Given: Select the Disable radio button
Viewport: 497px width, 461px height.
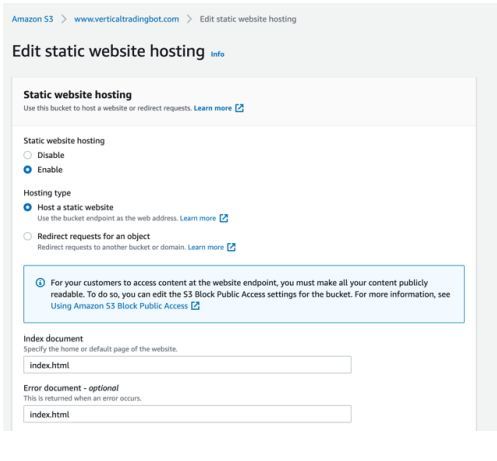Looking at the screenshot, I should tap(28, 155).
